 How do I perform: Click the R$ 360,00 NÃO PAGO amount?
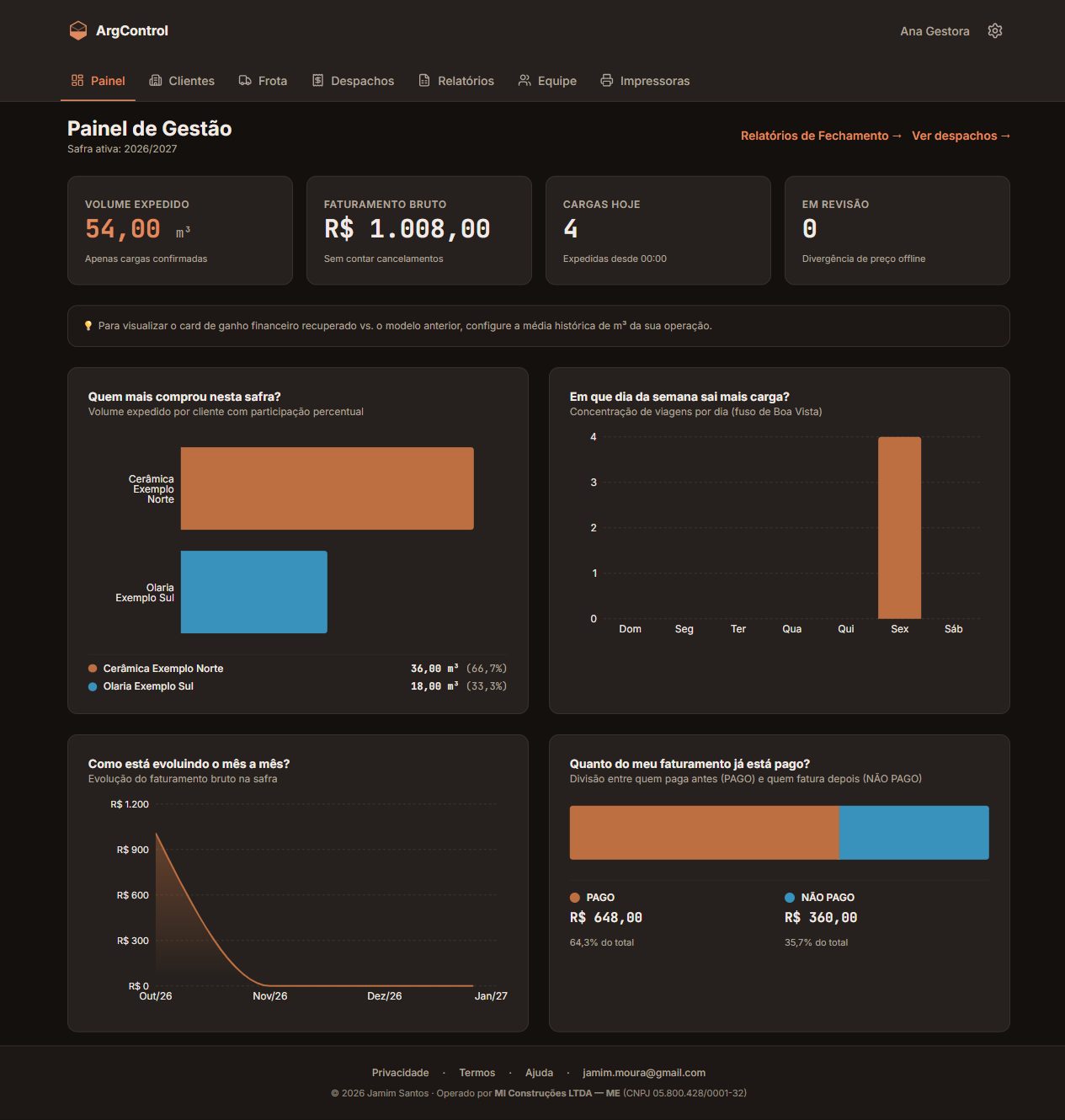[x=821, y=918]
